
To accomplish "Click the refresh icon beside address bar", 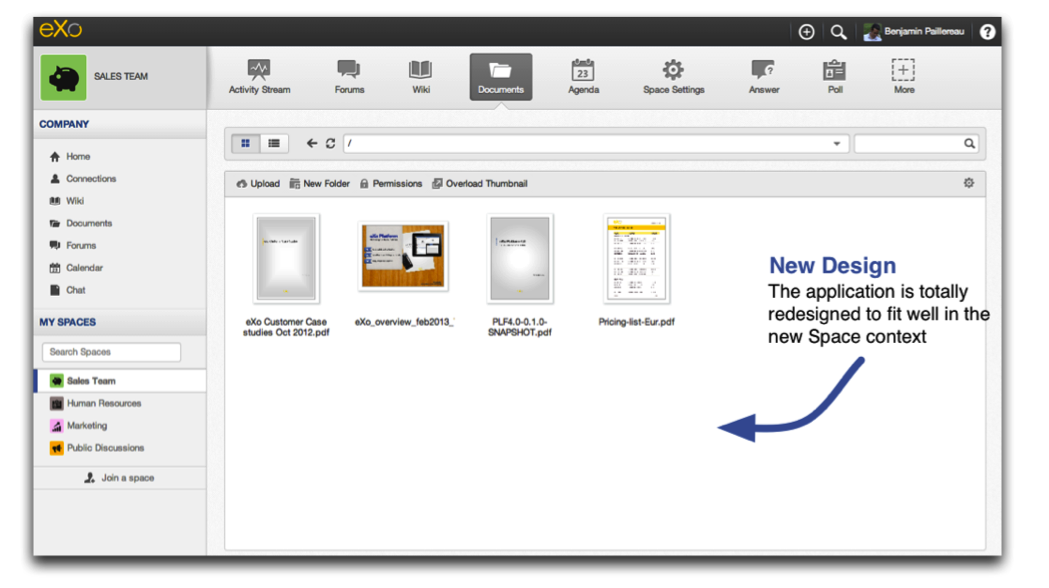I will click(x=330, y=143).
